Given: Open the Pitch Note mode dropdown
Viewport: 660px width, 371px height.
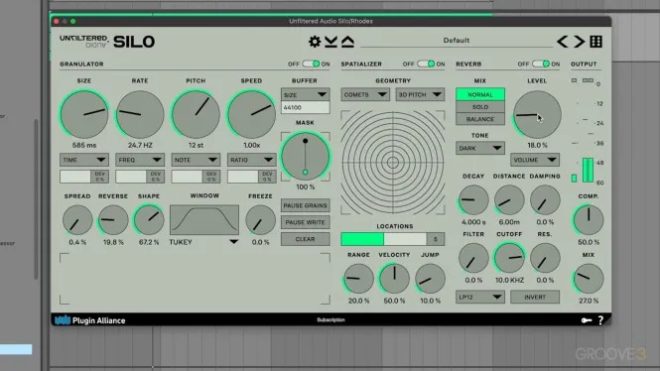Looking at the screenshot, I should coord(196,160).
